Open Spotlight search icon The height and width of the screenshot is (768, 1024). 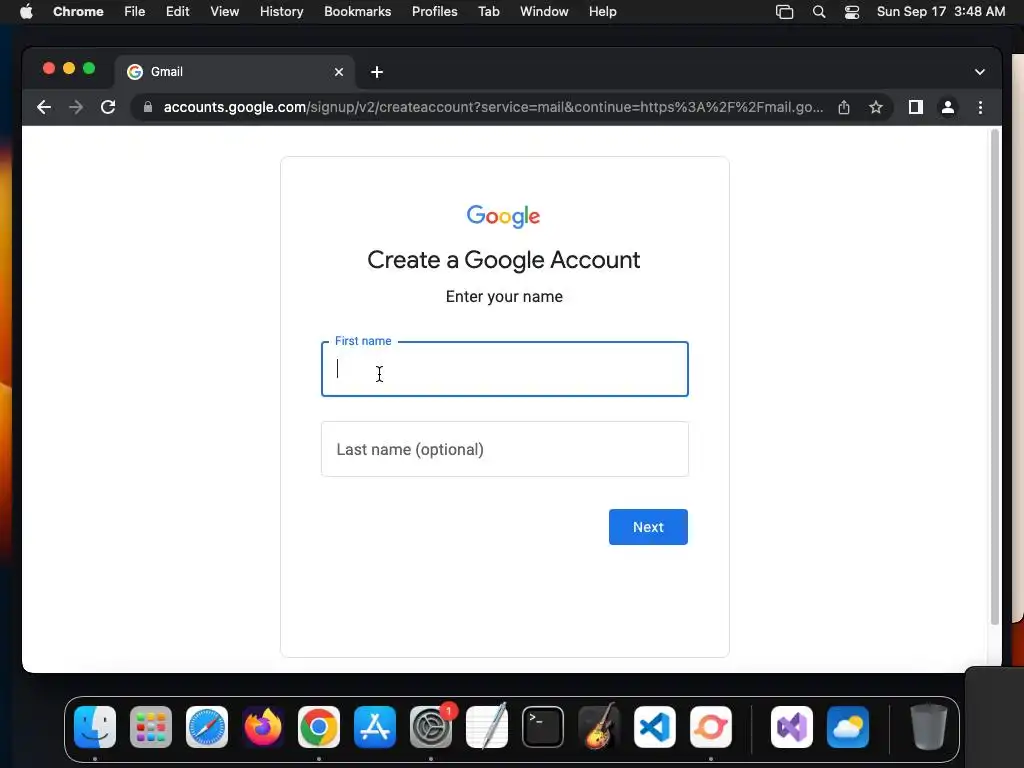[x=819, y=12]
